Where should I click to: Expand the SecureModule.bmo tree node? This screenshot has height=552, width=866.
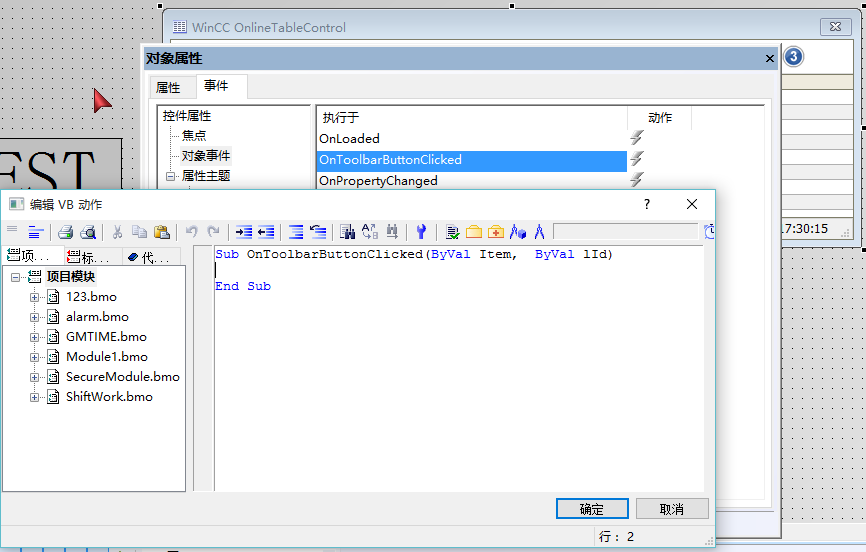[x=34, y=377]
